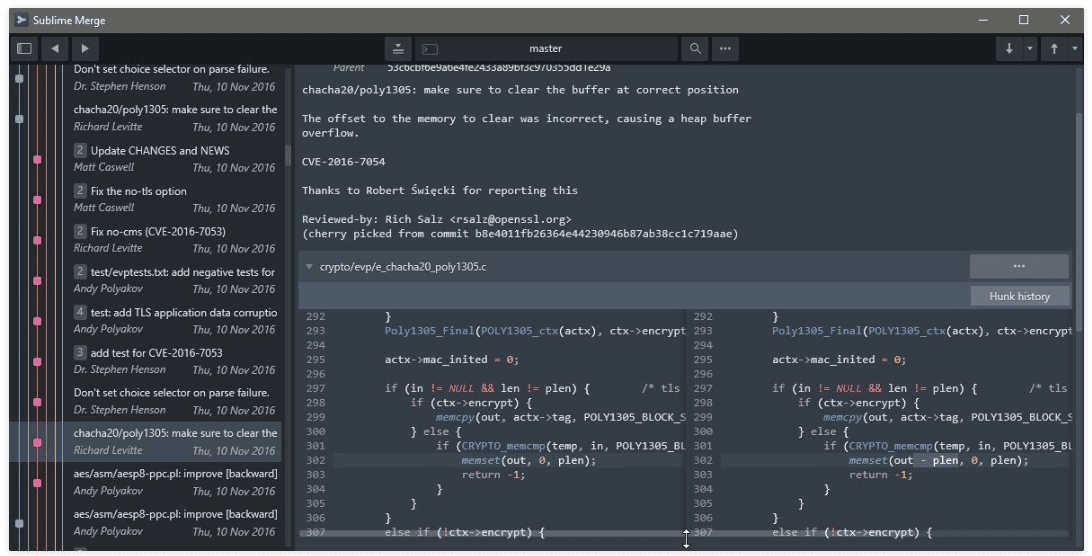Screen dimensions: 1092x556
Task: Toggle the sidebar panel icon
Action: coord(24,49)
